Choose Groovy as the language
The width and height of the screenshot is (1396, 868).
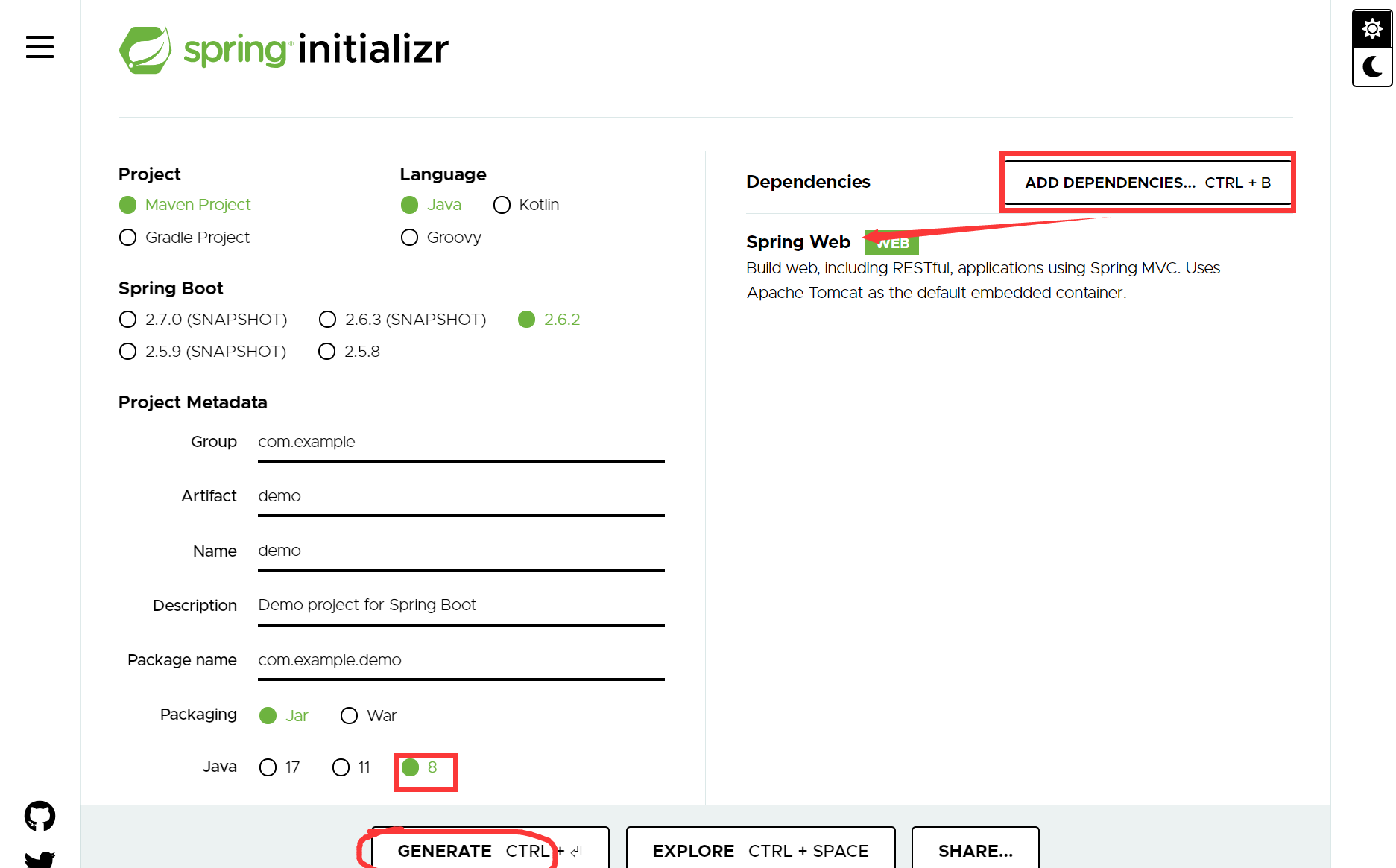click(440, 237)
